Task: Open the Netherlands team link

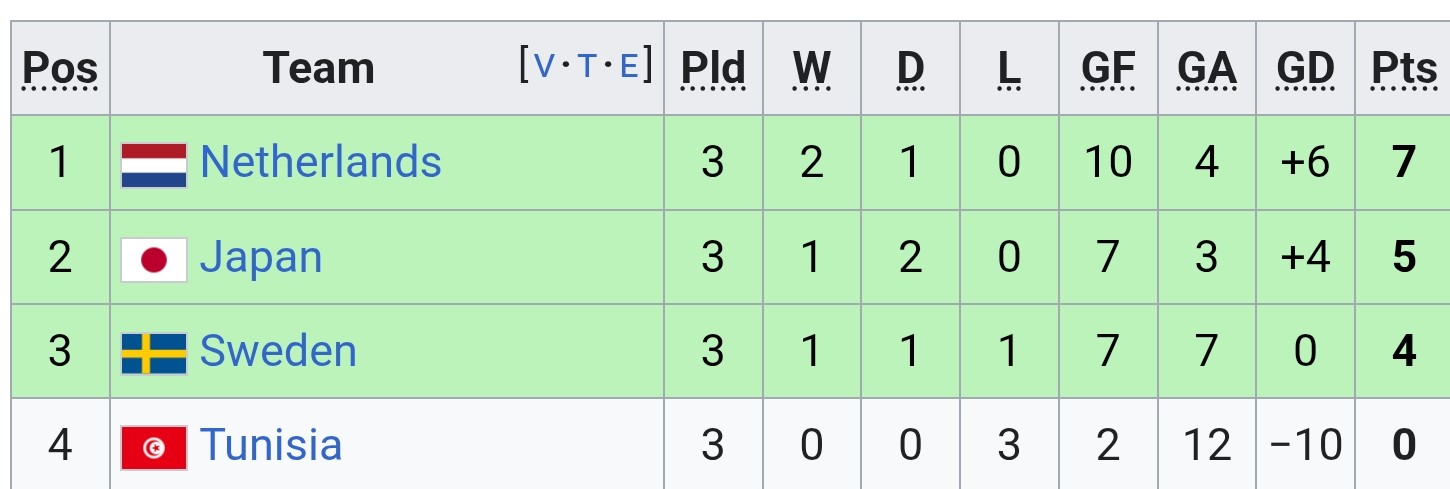Action: pos(321,162)
